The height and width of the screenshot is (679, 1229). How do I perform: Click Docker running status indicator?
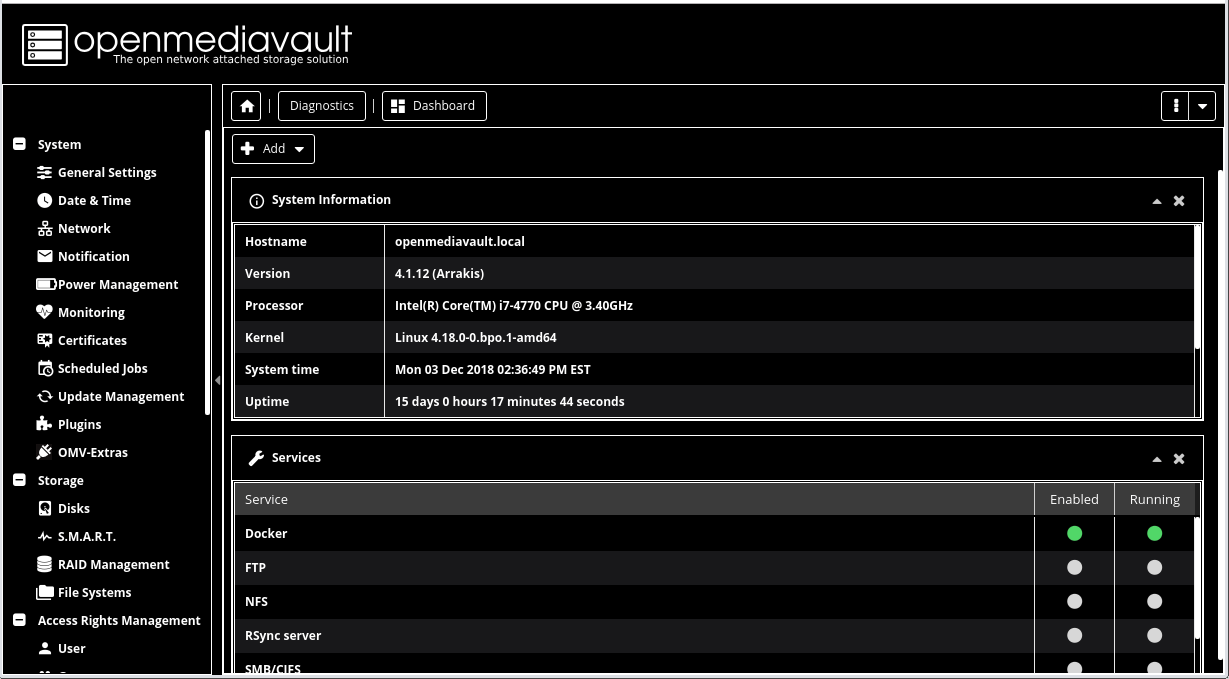point(1154,533)
